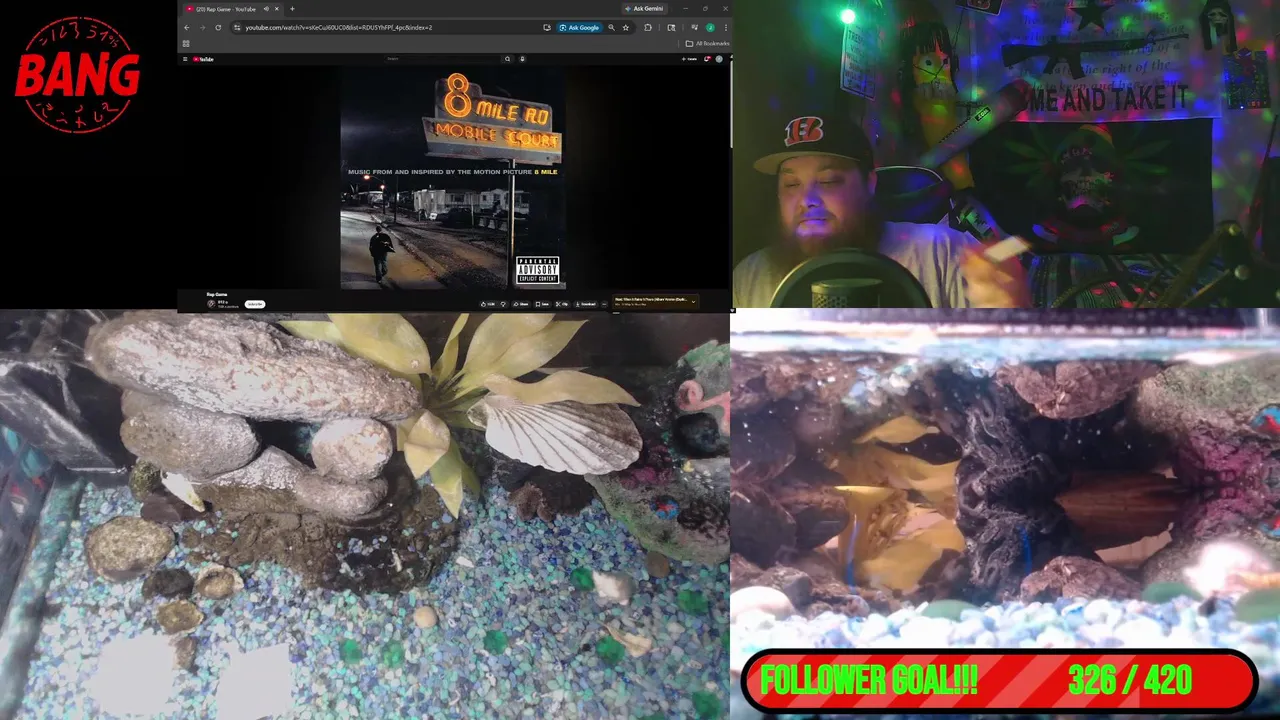Open the apps grid in bookmarks bar

coord(186,43)
